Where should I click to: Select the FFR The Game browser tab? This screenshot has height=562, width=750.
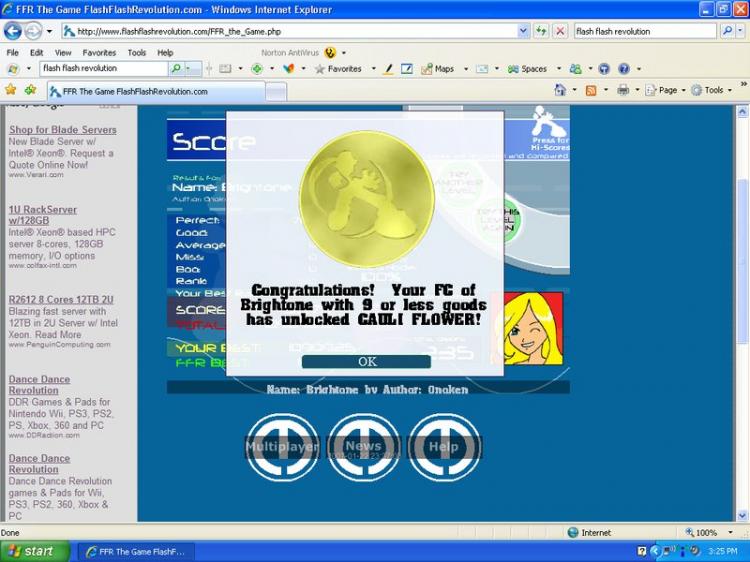tap(135, 91)
